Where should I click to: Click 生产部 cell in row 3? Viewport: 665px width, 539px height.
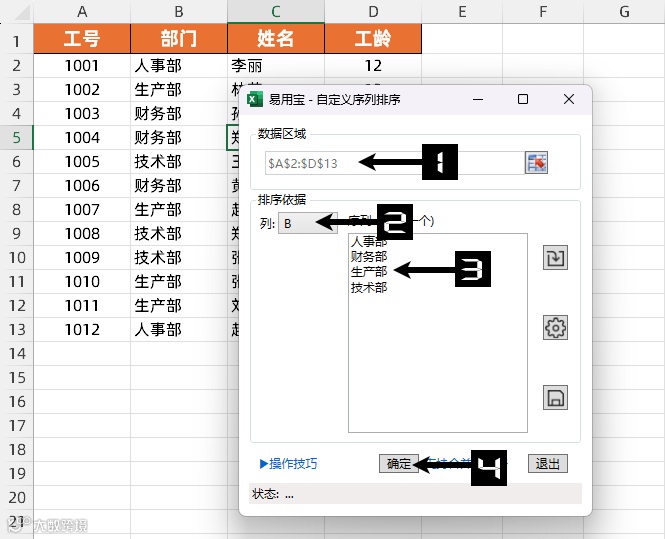[179, 89]
